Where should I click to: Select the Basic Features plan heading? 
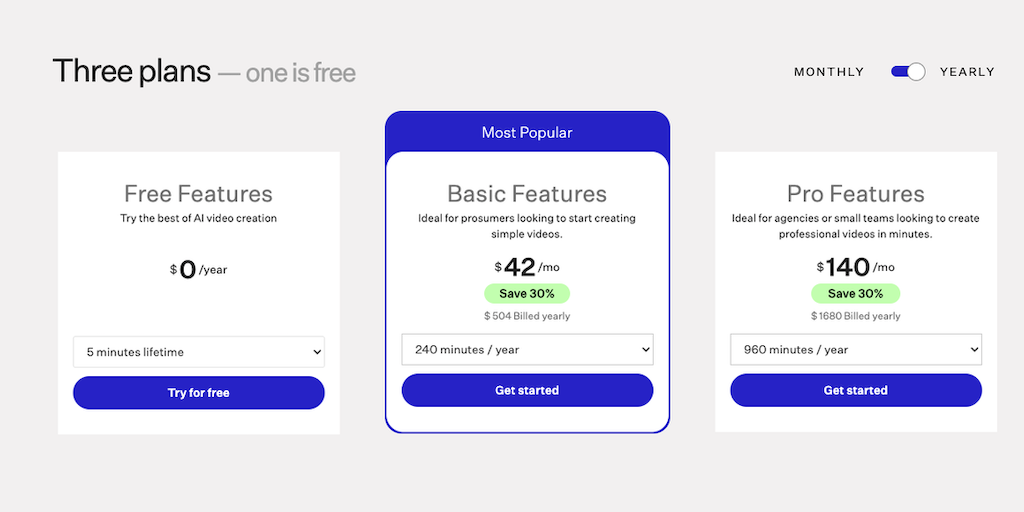pos(527,194)
